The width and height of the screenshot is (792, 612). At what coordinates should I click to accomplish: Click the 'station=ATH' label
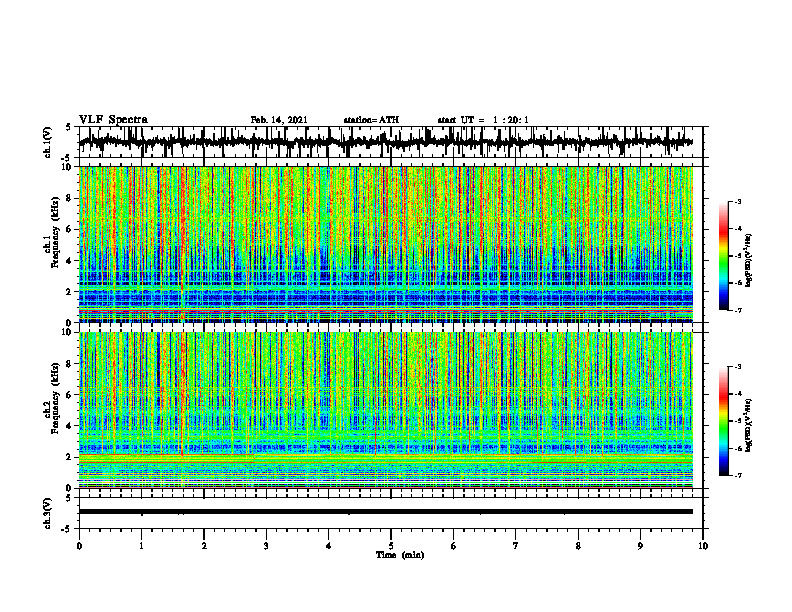coord(371,120)
